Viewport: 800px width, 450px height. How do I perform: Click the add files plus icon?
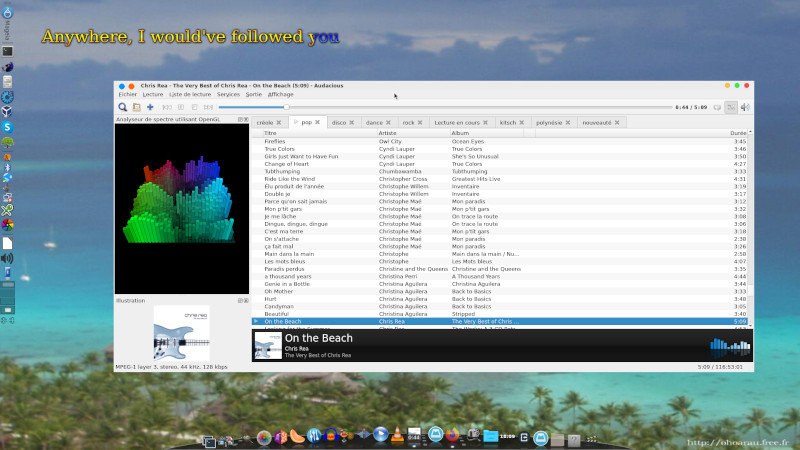[150, 107]
